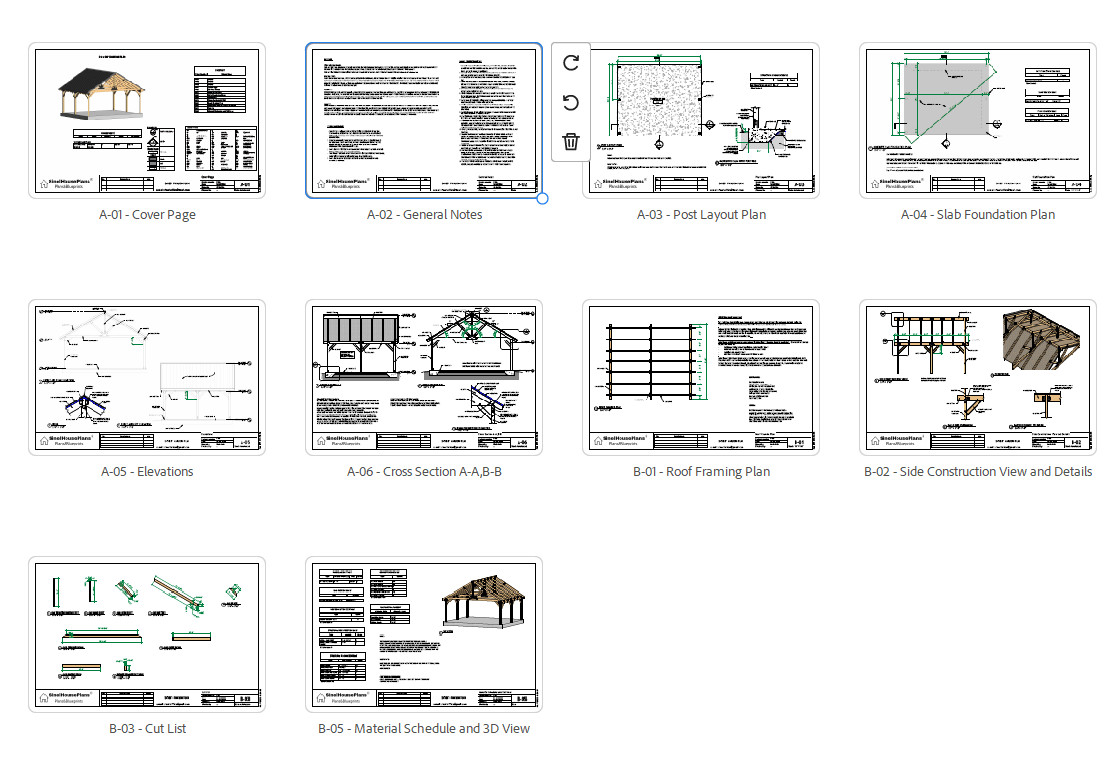The width and height of the screenshot is (1117, 784).
Task: Rotate selected page counterclockwise
Action: click(571, 103)
